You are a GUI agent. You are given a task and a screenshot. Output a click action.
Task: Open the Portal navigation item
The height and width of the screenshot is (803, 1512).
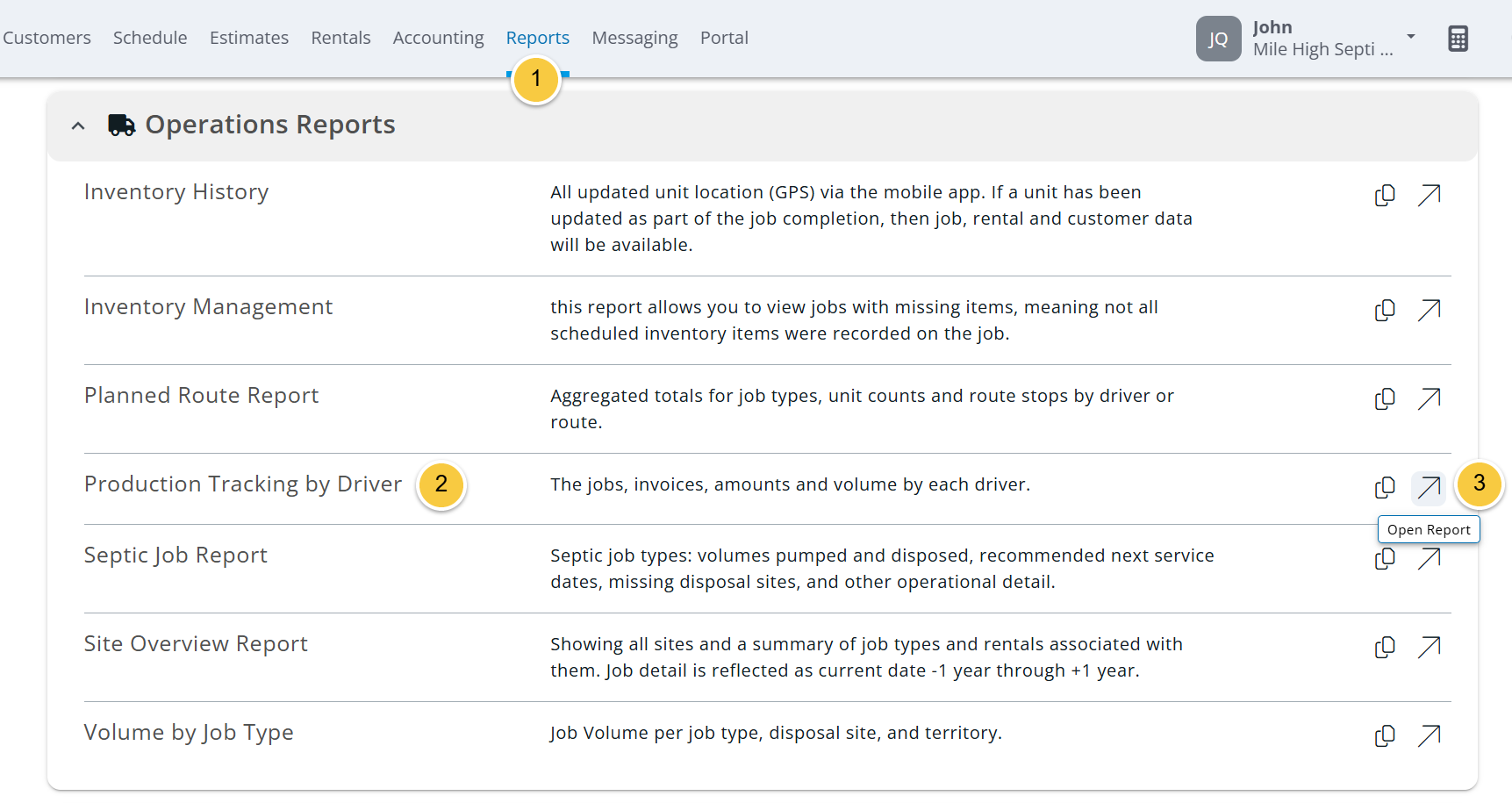point(724,37)
